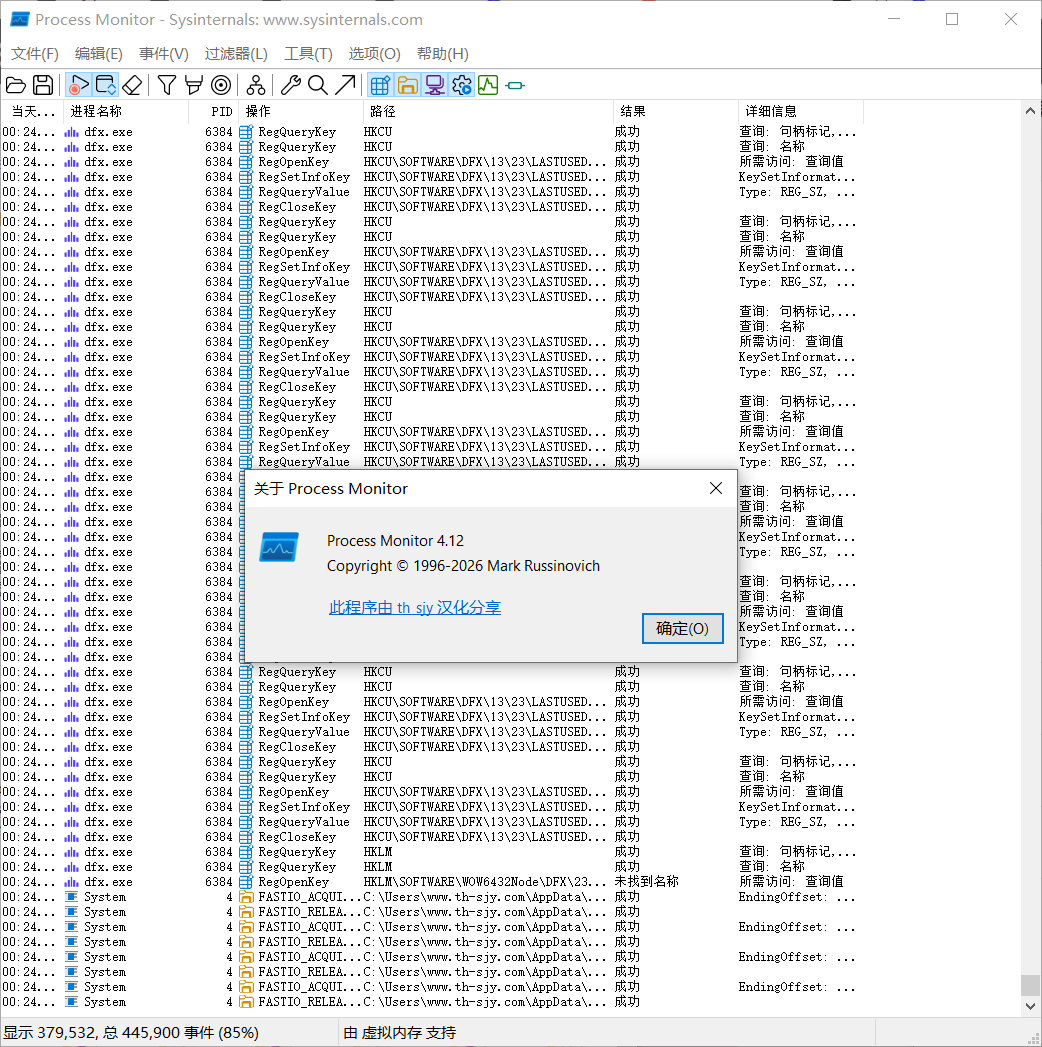Close the 关于 Process Monitor dialog
Screen dimensions: 1042x1047
716,488
